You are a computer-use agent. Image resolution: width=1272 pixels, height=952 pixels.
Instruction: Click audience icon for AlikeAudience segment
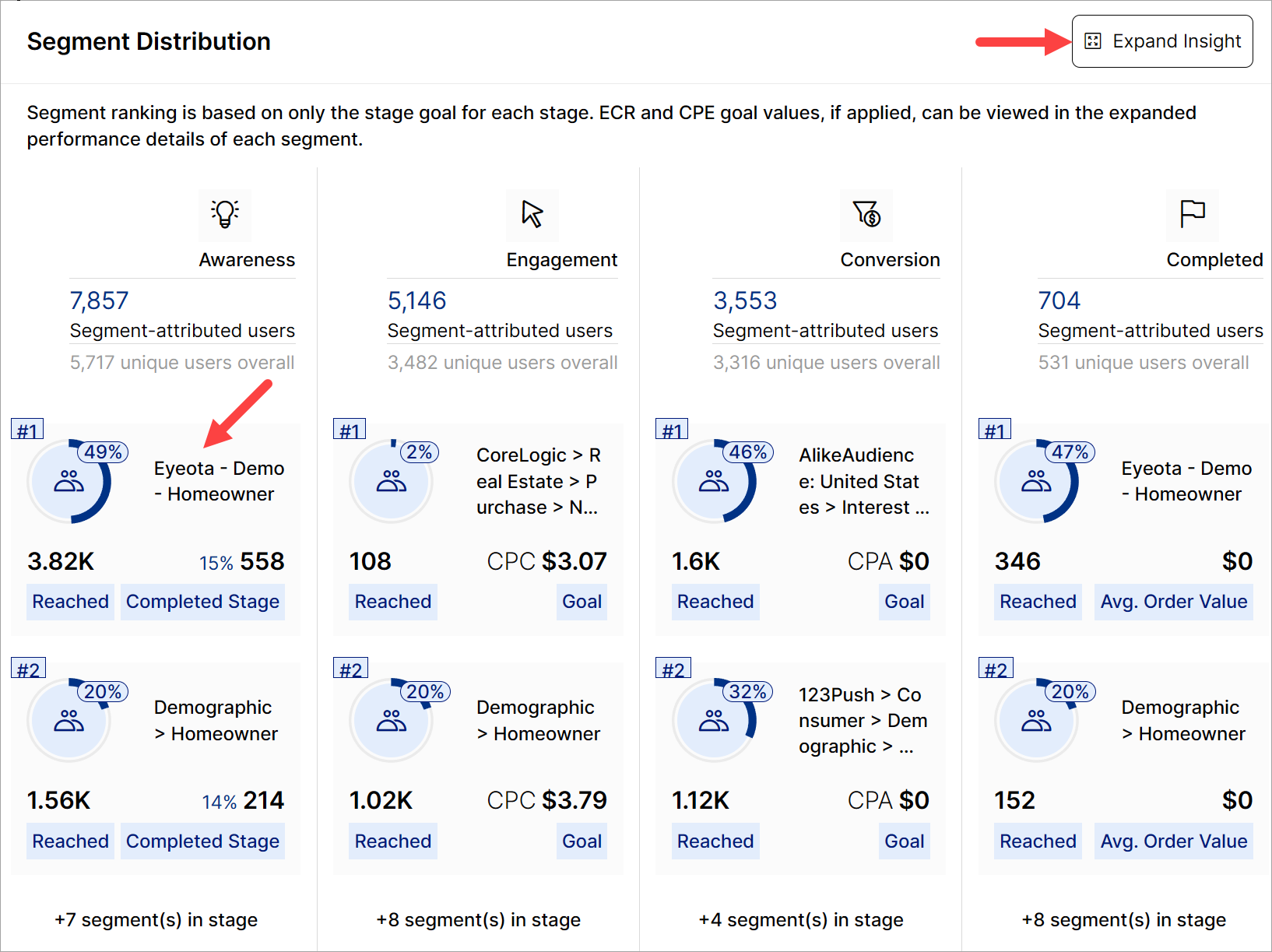point(714,482)
